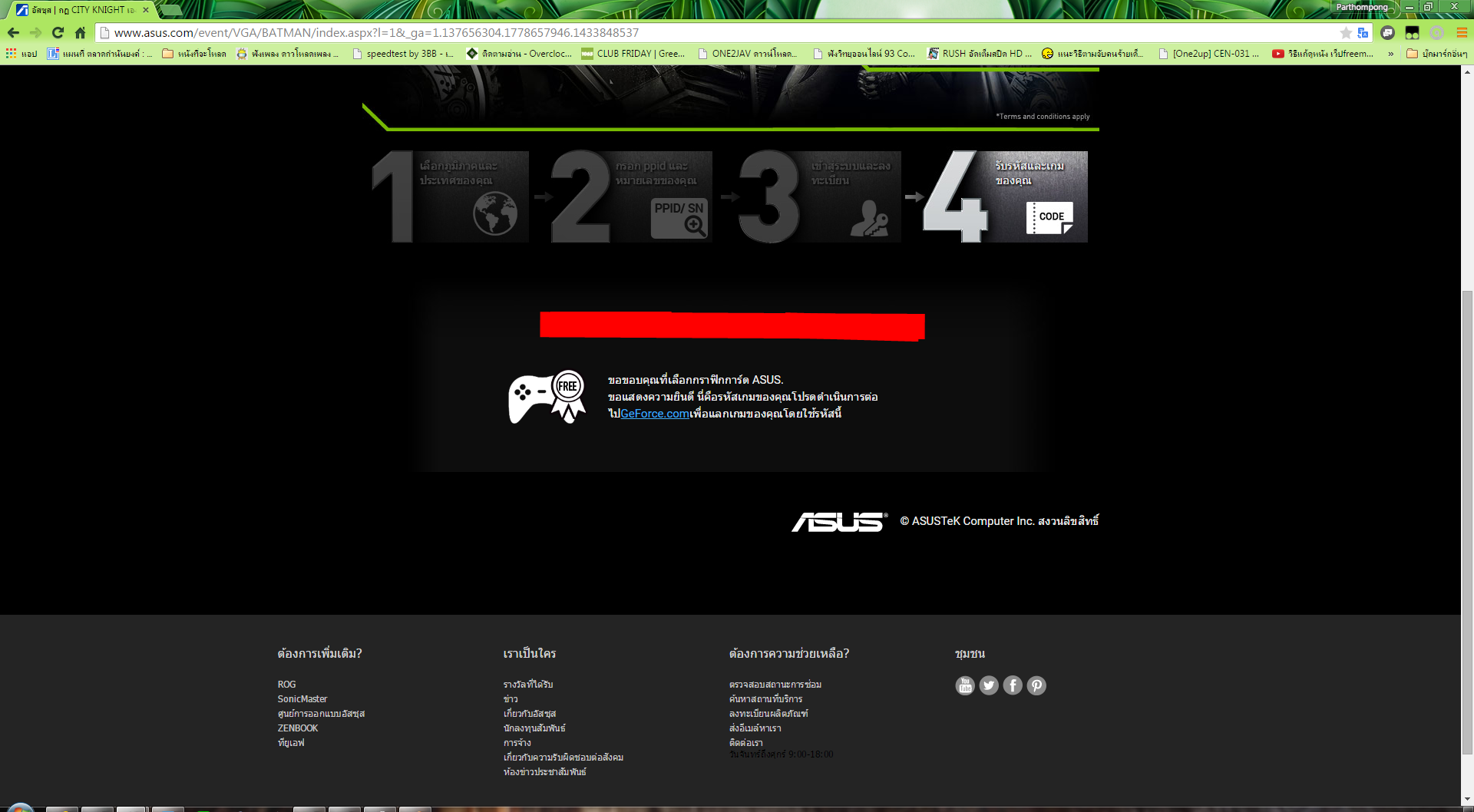Reload the ASUS Batman page

tap(58, 32)
